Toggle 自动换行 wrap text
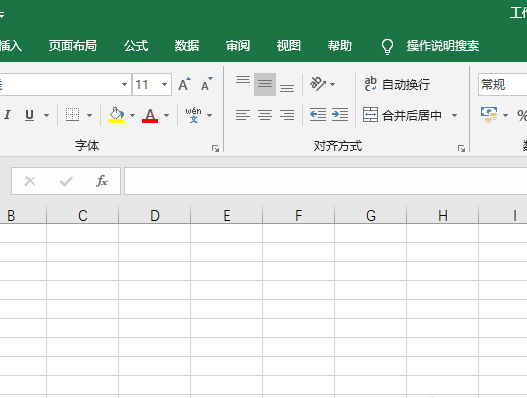 tap(397, 84)
